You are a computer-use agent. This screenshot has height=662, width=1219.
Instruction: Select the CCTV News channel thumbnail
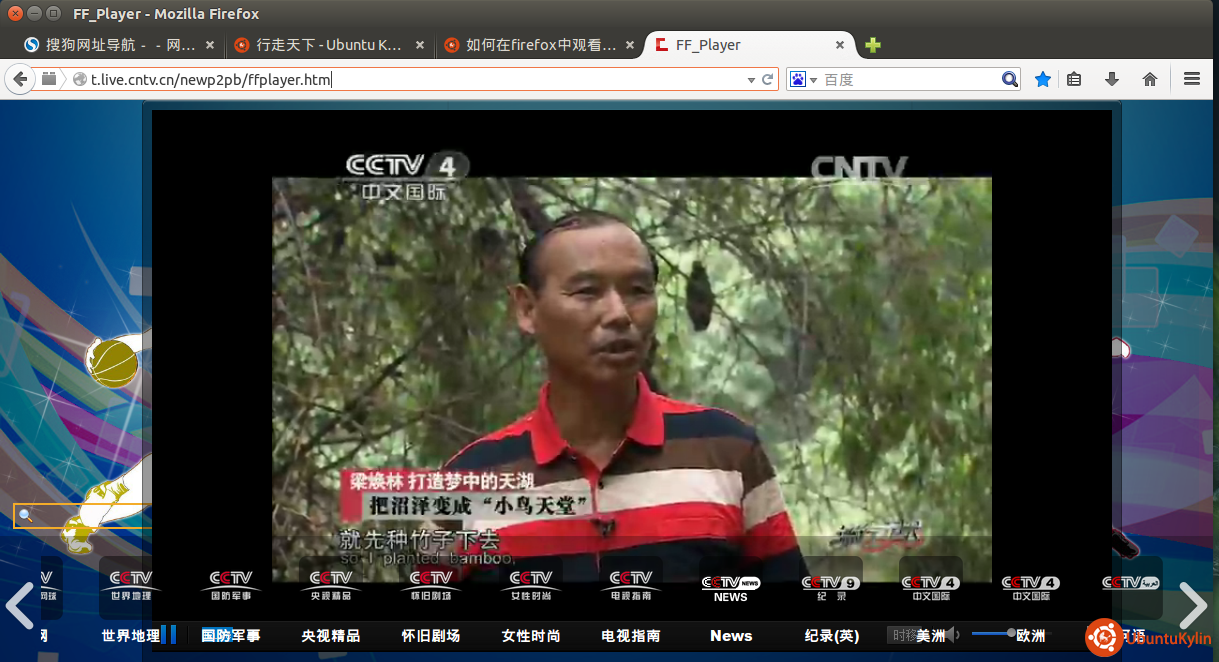[x=730, y=587]
